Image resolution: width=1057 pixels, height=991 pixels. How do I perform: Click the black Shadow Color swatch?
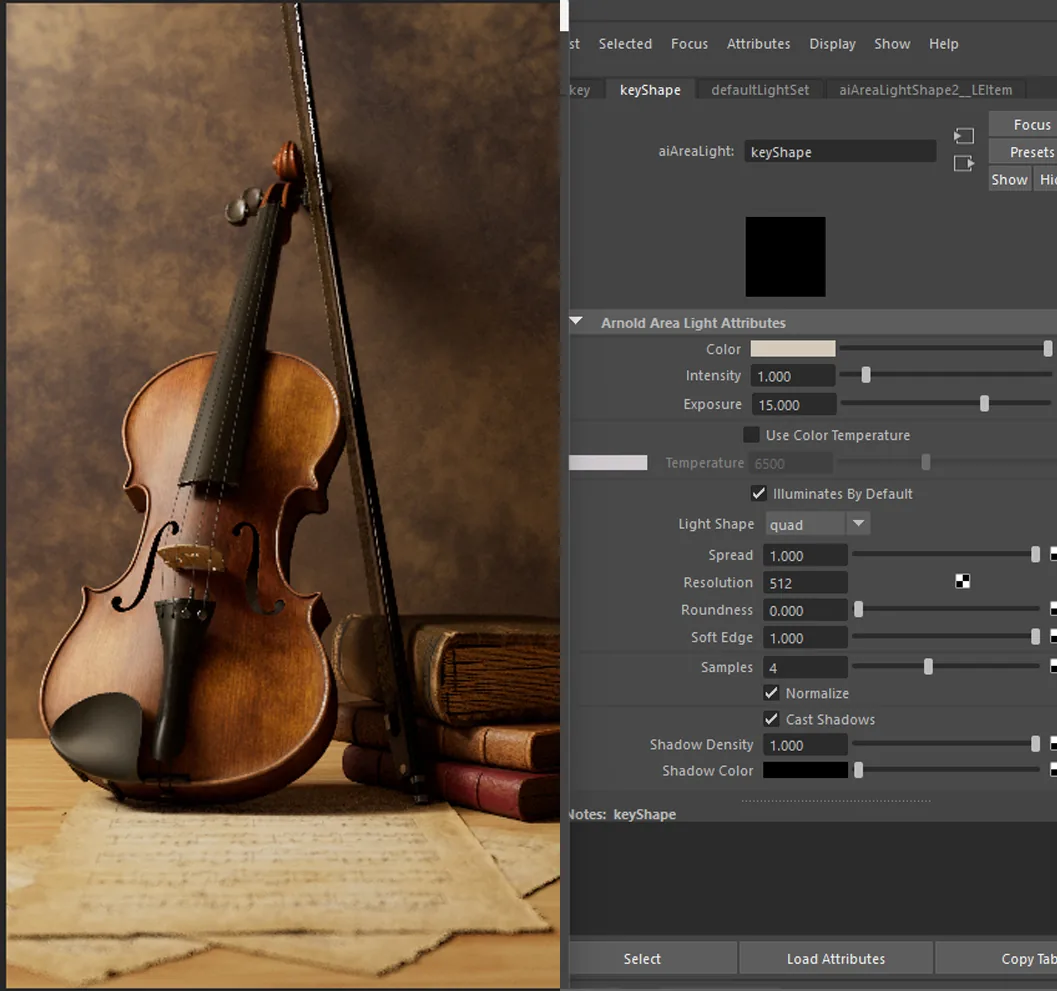805,770
